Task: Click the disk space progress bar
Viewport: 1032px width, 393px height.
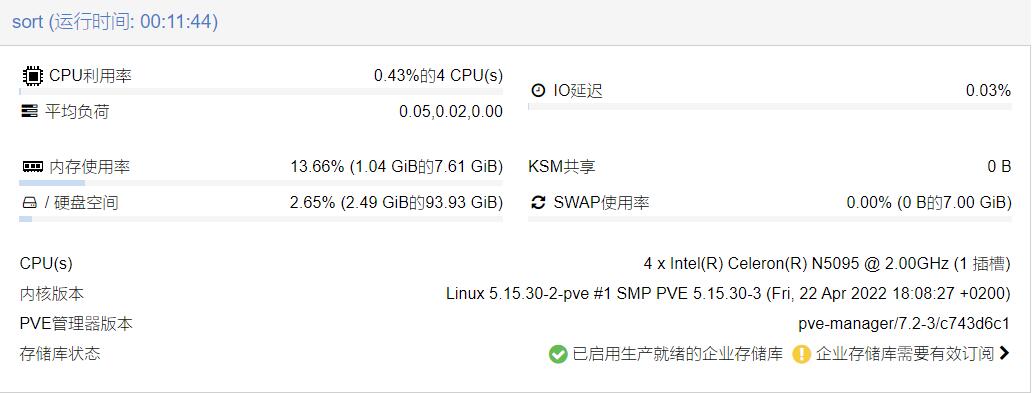Action: coord(261,219)
